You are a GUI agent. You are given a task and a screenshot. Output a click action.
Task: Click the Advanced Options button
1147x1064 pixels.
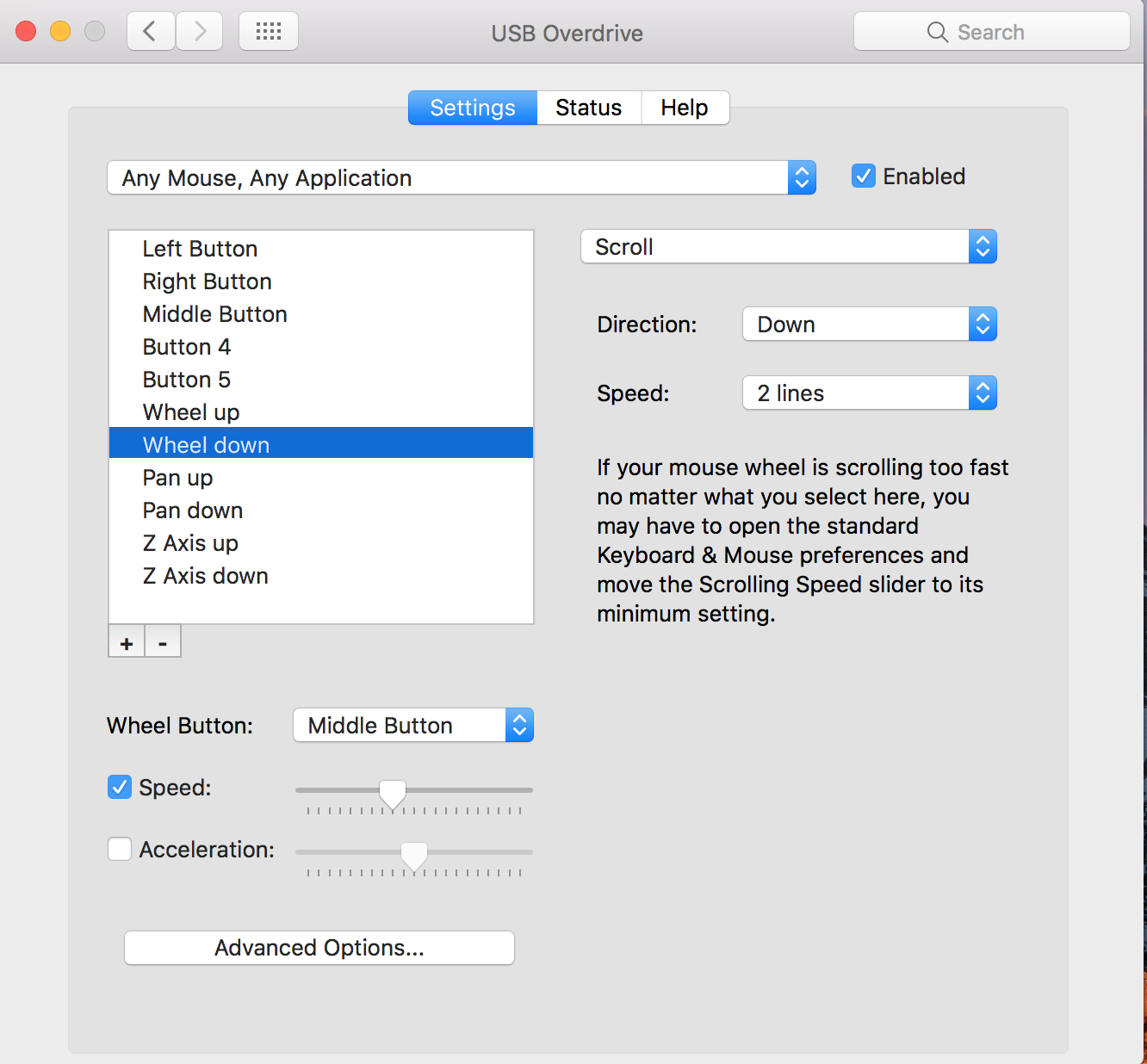click(319, 948)
